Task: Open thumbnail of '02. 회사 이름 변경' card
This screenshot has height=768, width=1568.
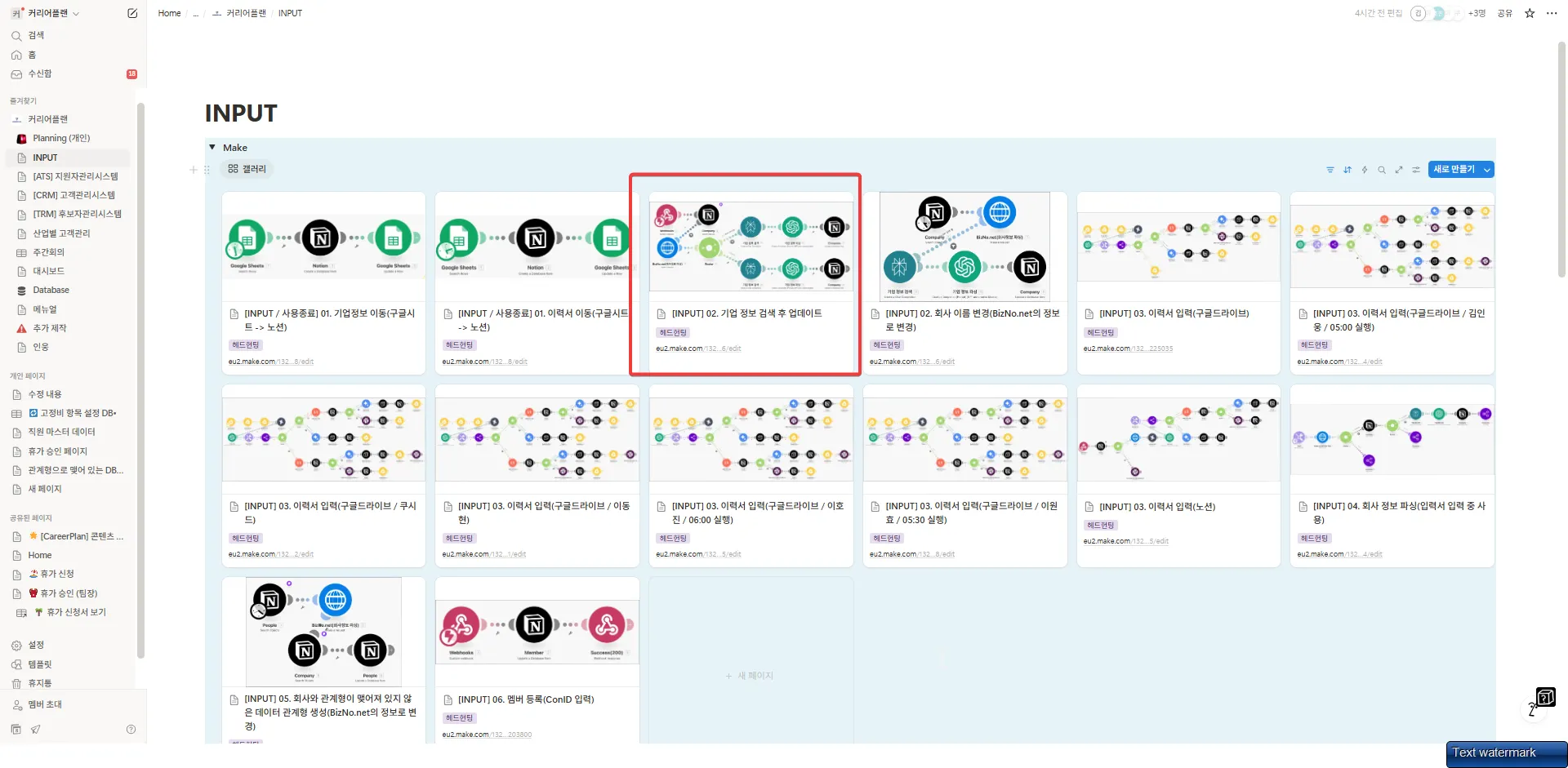Action: click(964, 247)
